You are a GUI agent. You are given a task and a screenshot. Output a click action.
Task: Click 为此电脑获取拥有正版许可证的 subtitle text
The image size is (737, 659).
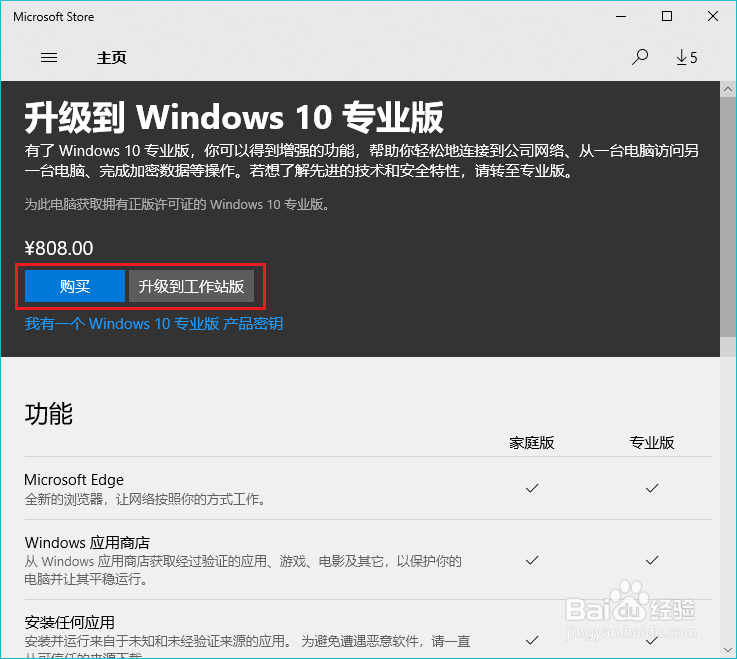coord(177,204)
